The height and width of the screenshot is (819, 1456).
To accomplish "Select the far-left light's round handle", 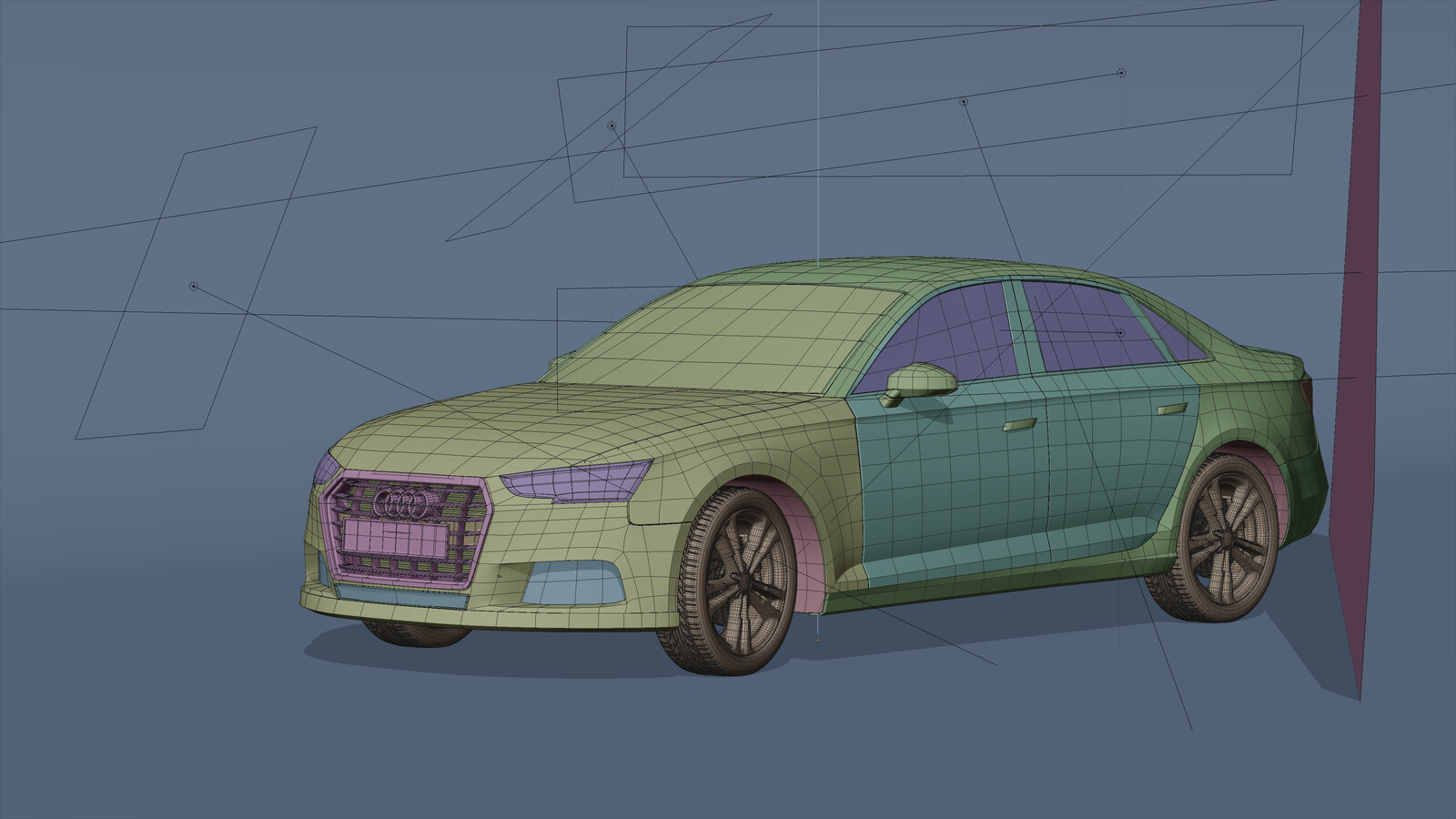I will [193, 287].
